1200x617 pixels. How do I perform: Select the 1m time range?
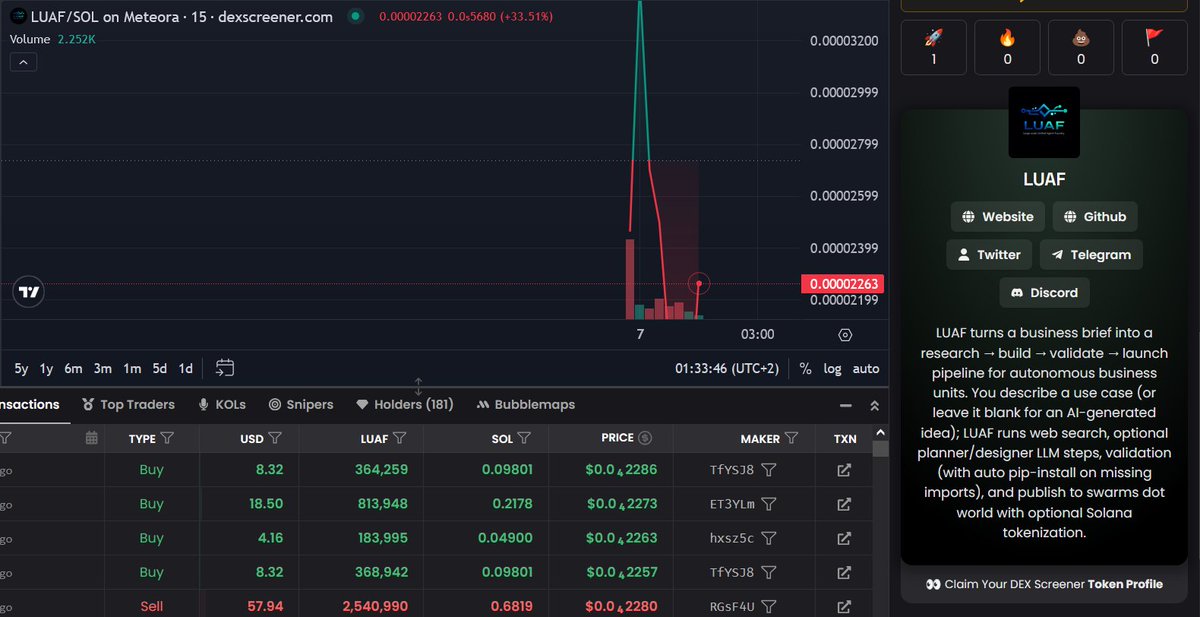tap(132, 368)
